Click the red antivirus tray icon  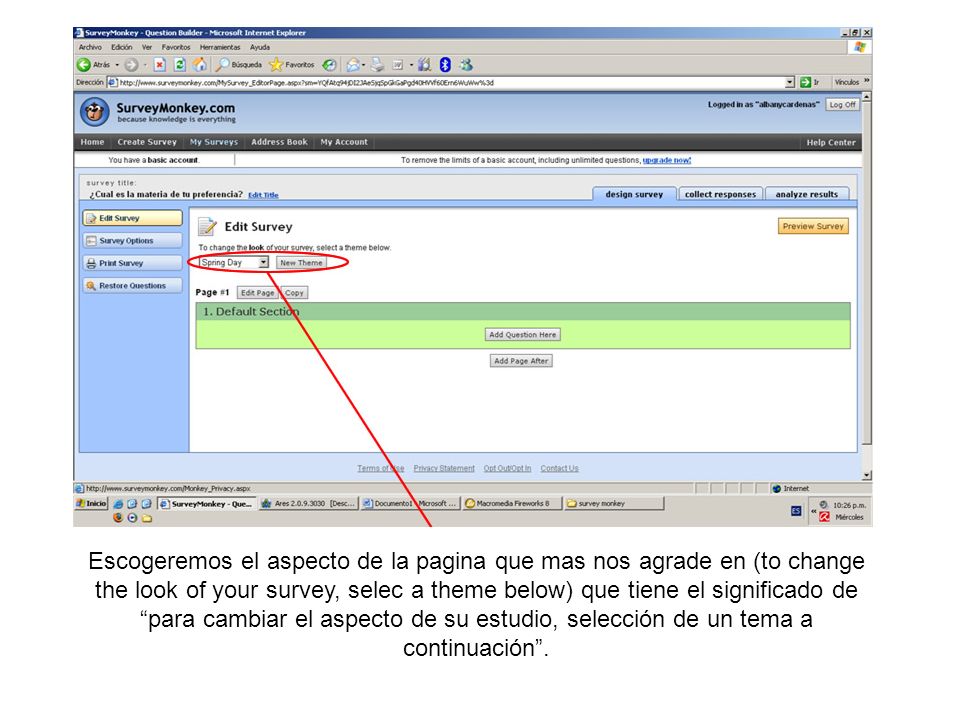[x=825, y=517]
